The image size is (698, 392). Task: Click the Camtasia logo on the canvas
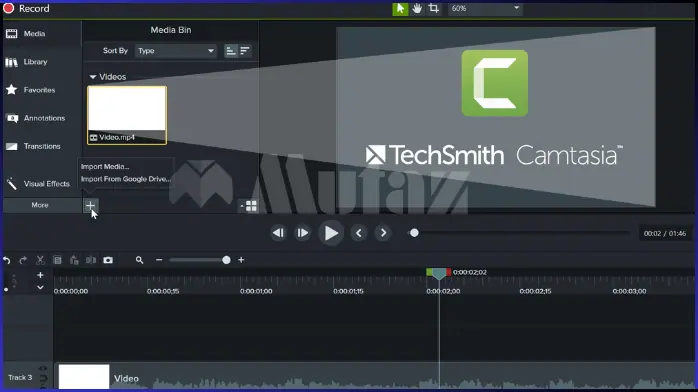(495, 83)
